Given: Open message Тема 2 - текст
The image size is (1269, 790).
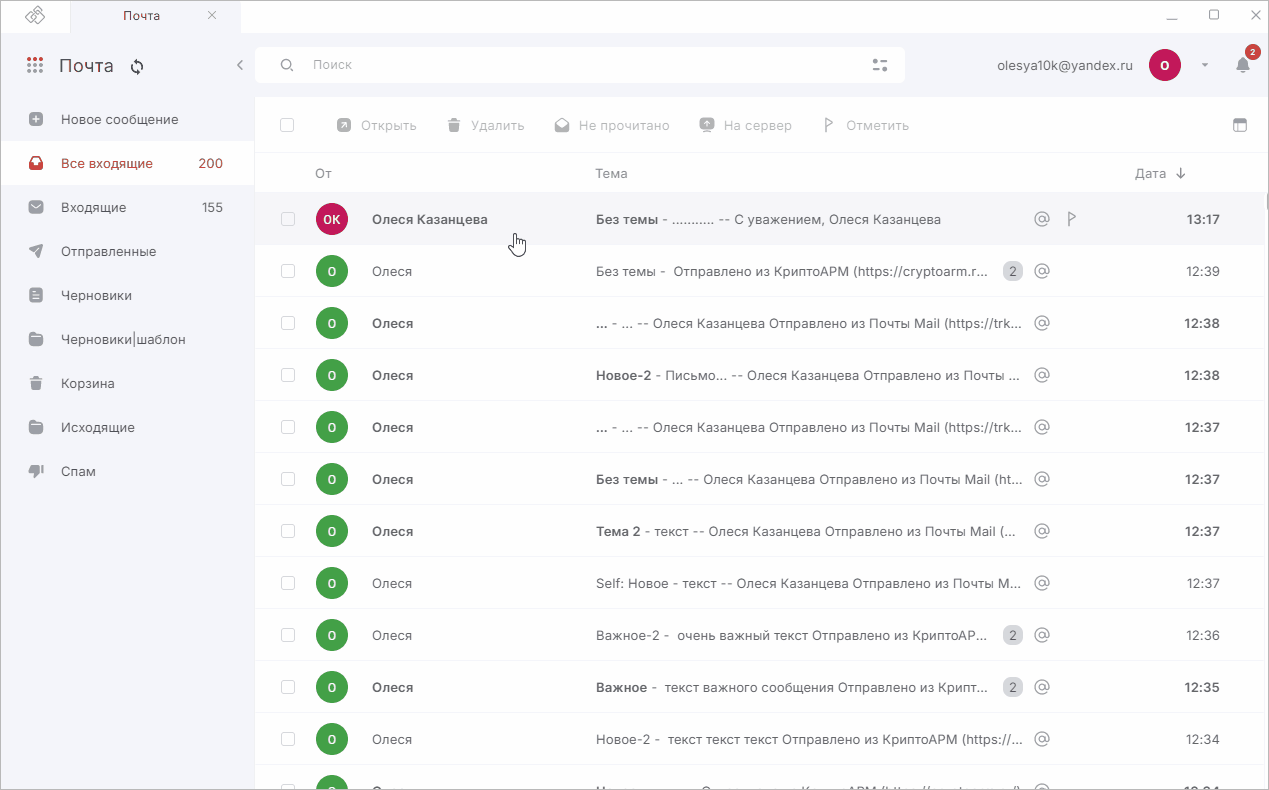Looking at the screenshot, I should (760, 531).
